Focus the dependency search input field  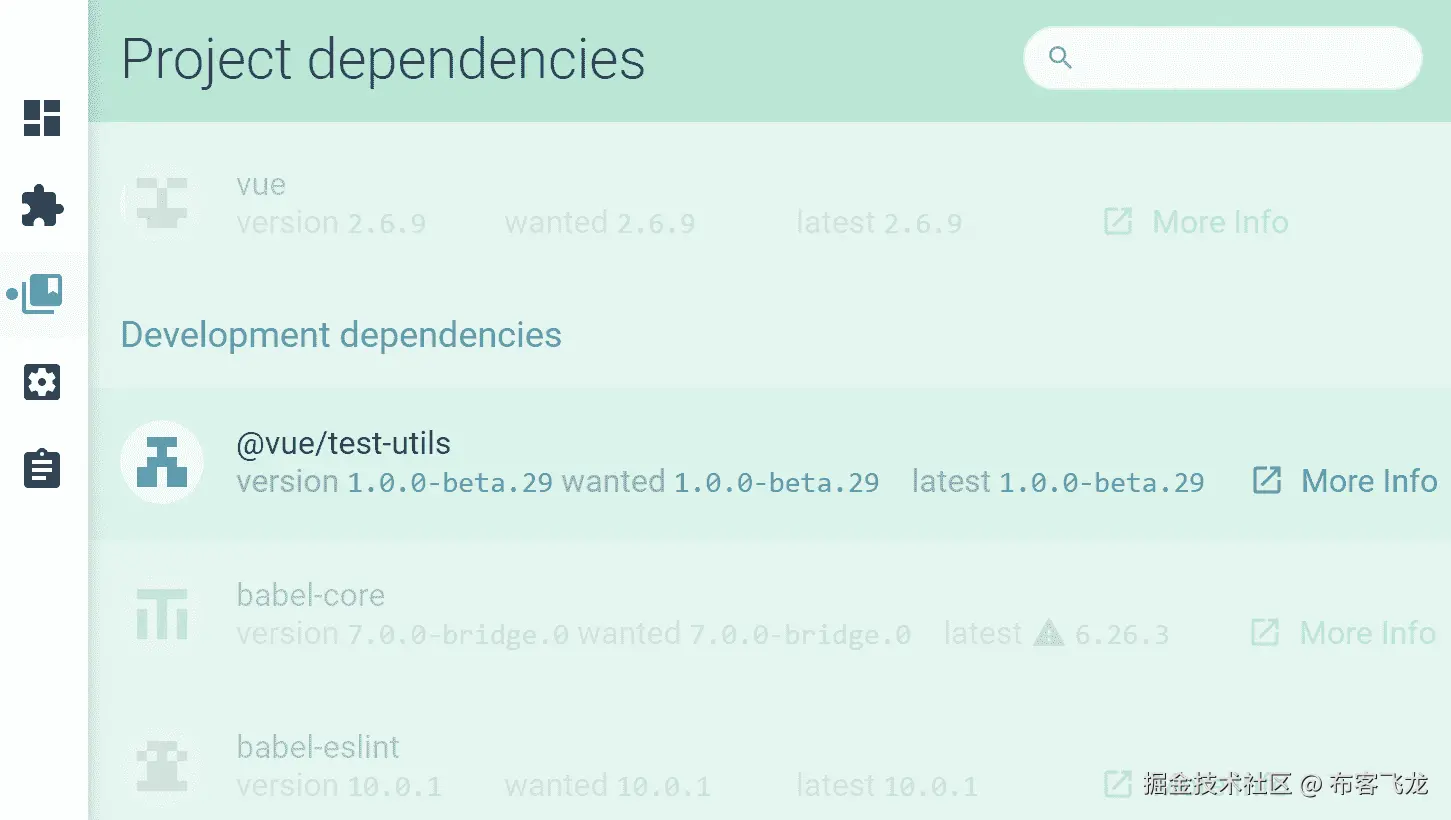pos(1240,58)
